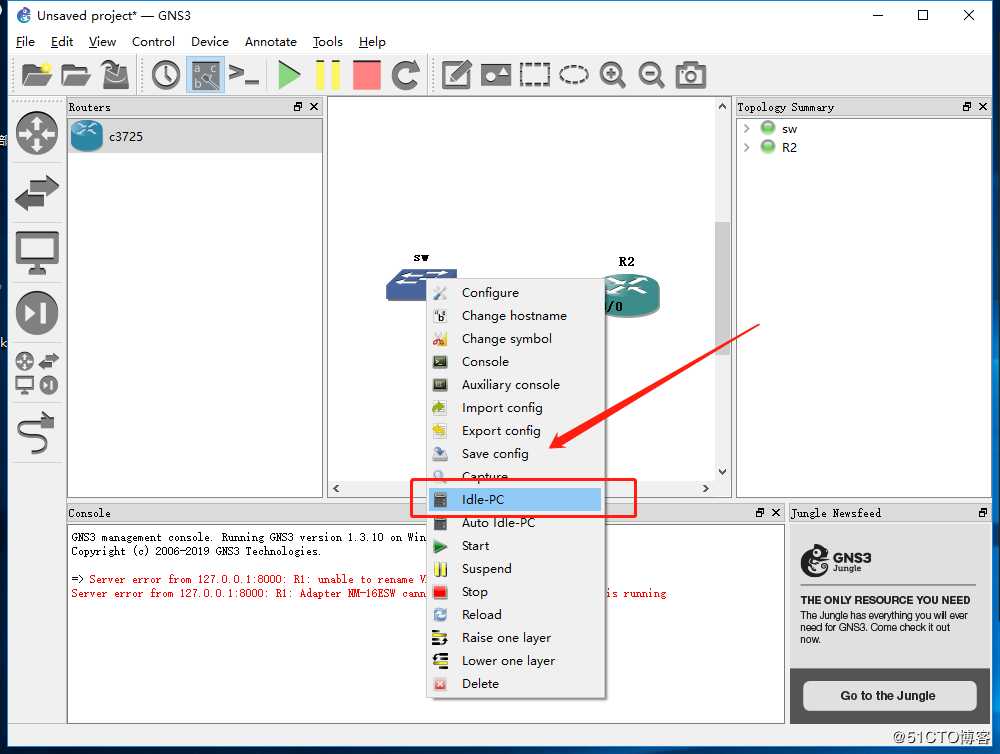Select Auxiliary console in context menu

point(515,384)
